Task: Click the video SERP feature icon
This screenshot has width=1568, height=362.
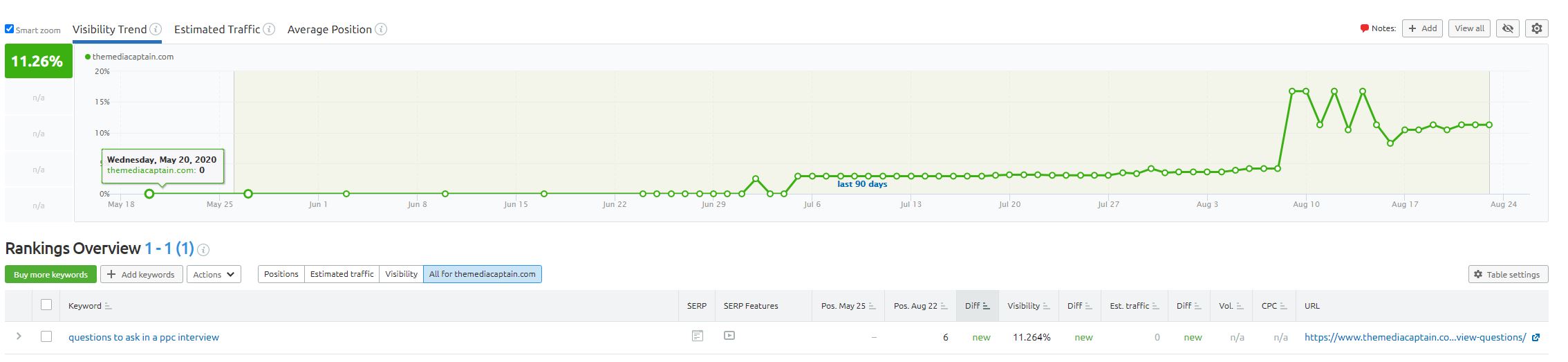Action: pos(729,336)
